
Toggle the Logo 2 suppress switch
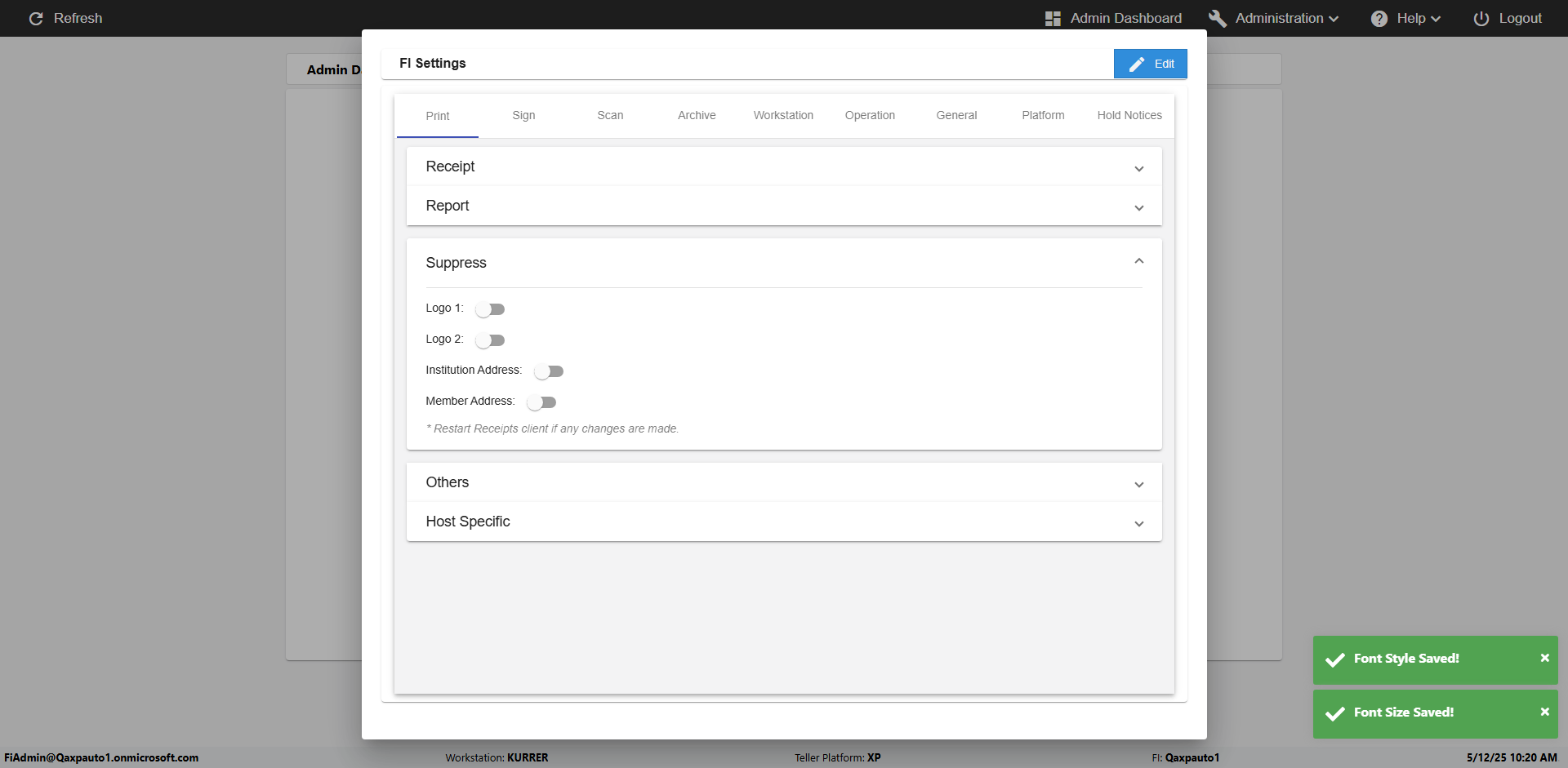pyautogui.click(x=490, y=340)
